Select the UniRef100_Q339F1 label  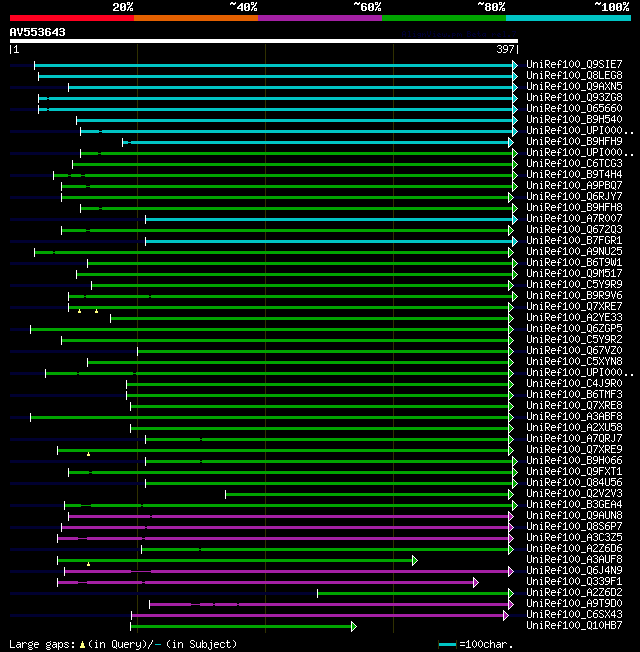(574, 582)
